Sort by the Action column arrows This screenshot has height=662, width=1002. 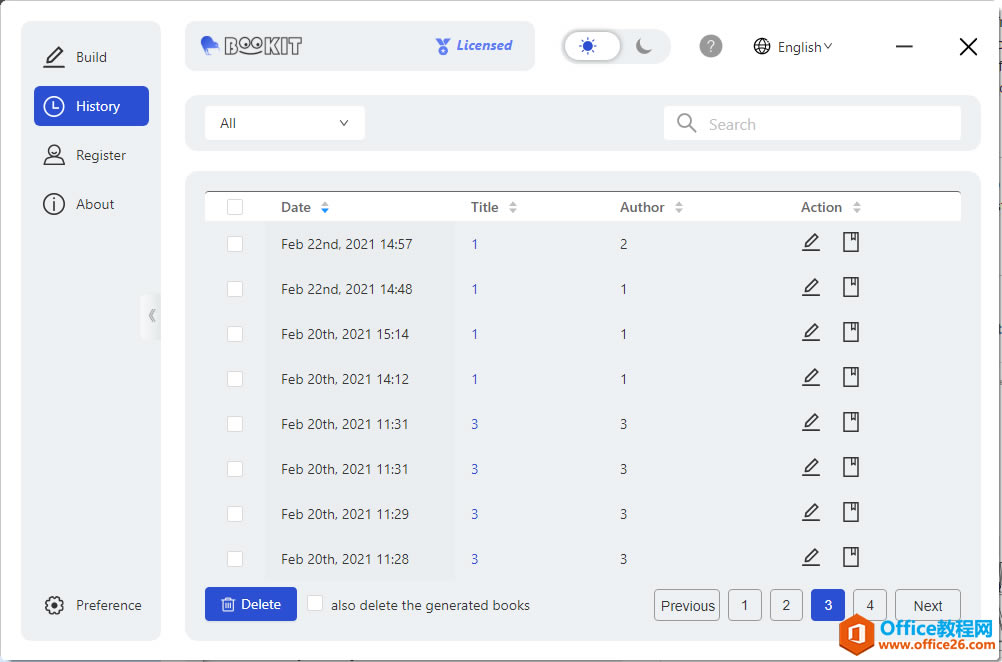tap(857, 207)
